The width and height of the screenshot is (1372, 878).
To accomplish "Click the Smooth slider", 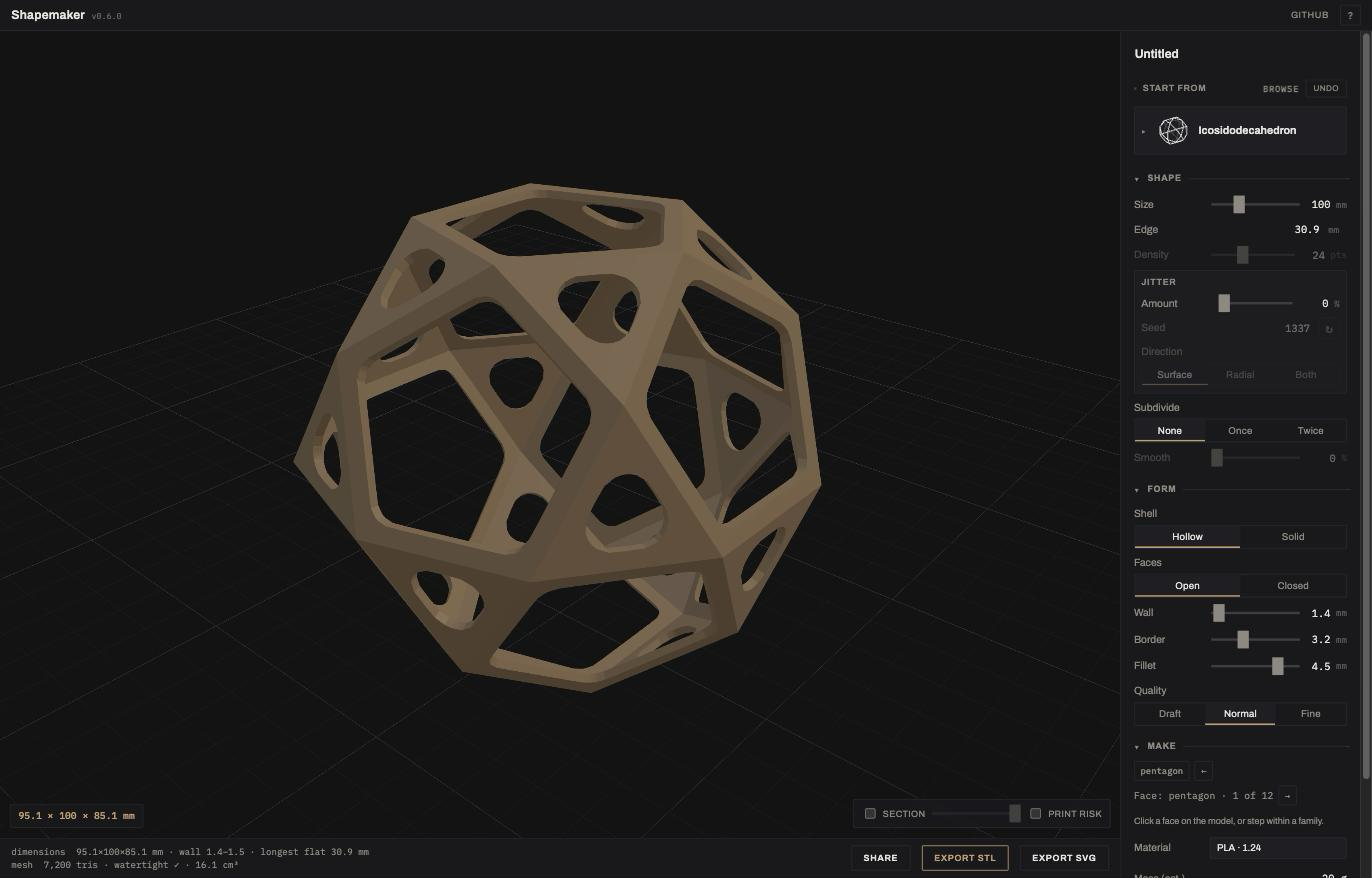I will pos(1255,458).
